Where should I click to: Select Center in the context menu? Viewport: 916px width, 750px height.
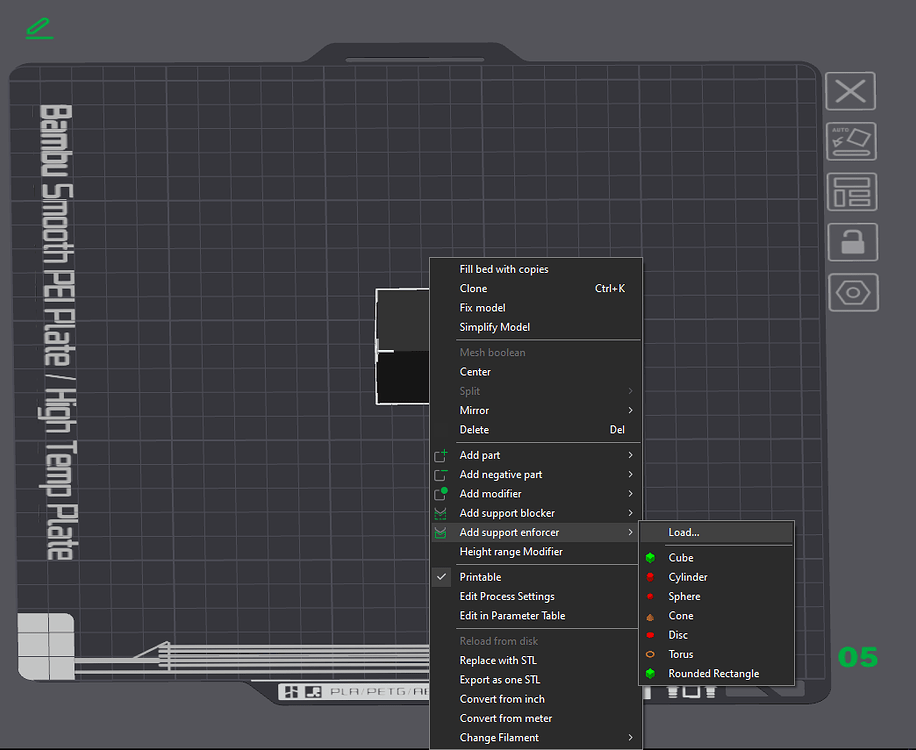tap(536, 371)
